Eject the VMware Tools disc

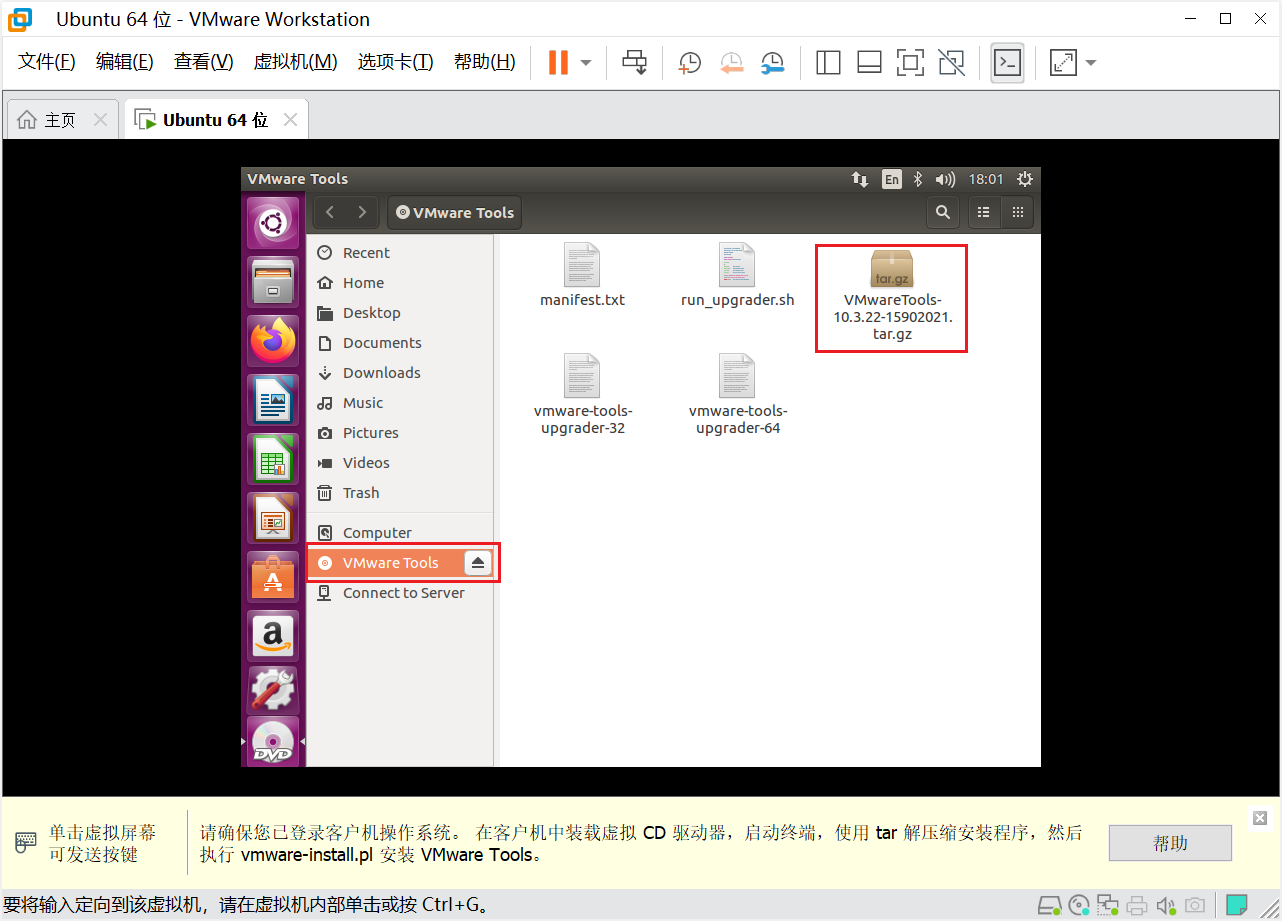click(478, 563)
